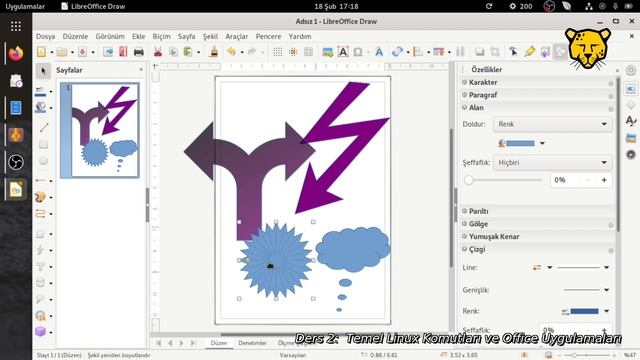Click the Insert Text Box icon
This screenshot has width=640, height=360.
[x=343, y=52]
